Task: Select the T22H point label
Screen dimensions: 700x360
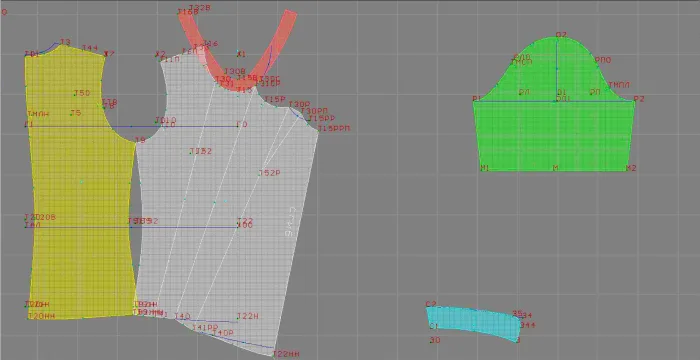Action: (x=248, y=316)
